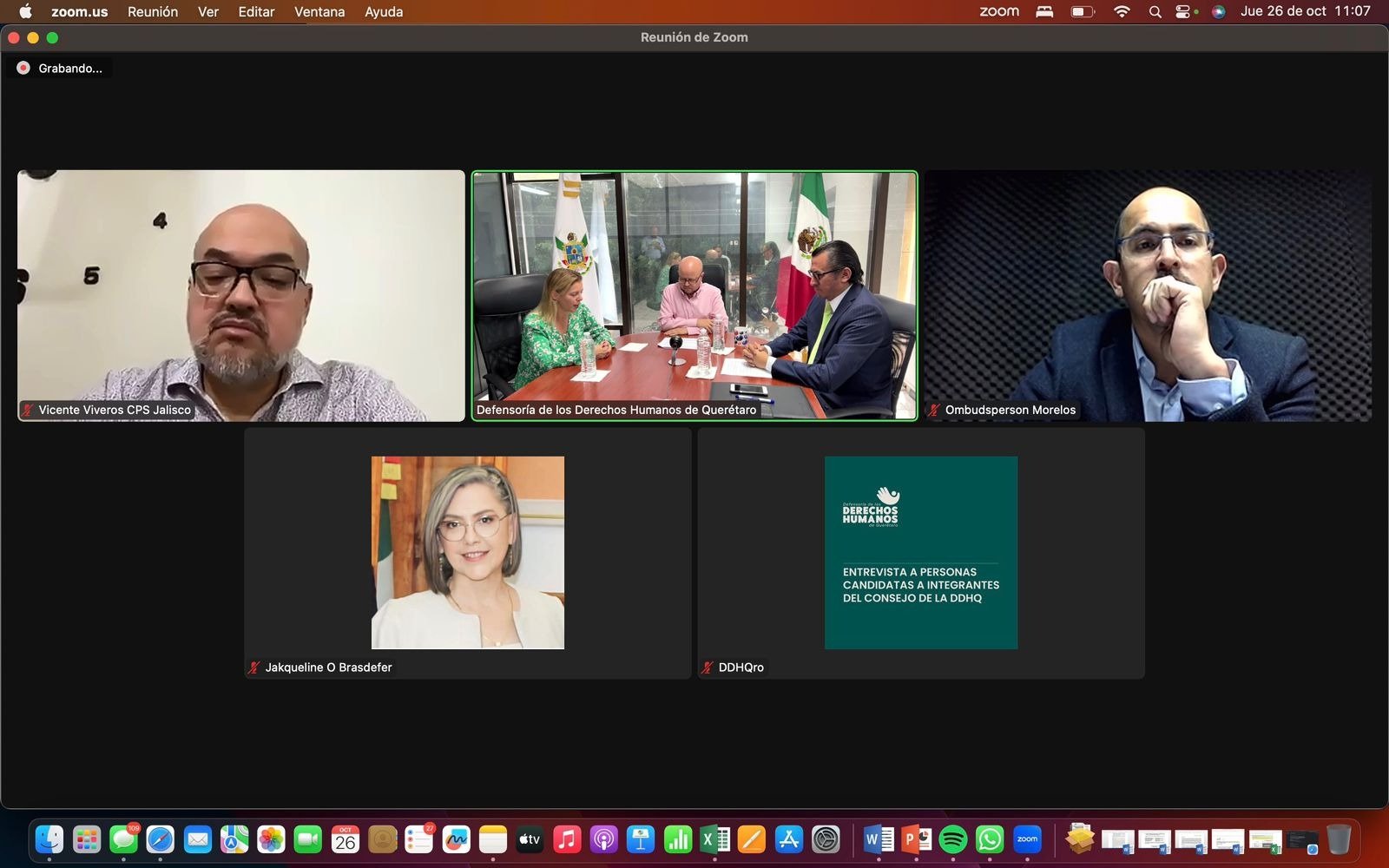Click the Grabando recording indicator
The height and width of the screenshot is (868, 1389).
[x=60, y=69]
